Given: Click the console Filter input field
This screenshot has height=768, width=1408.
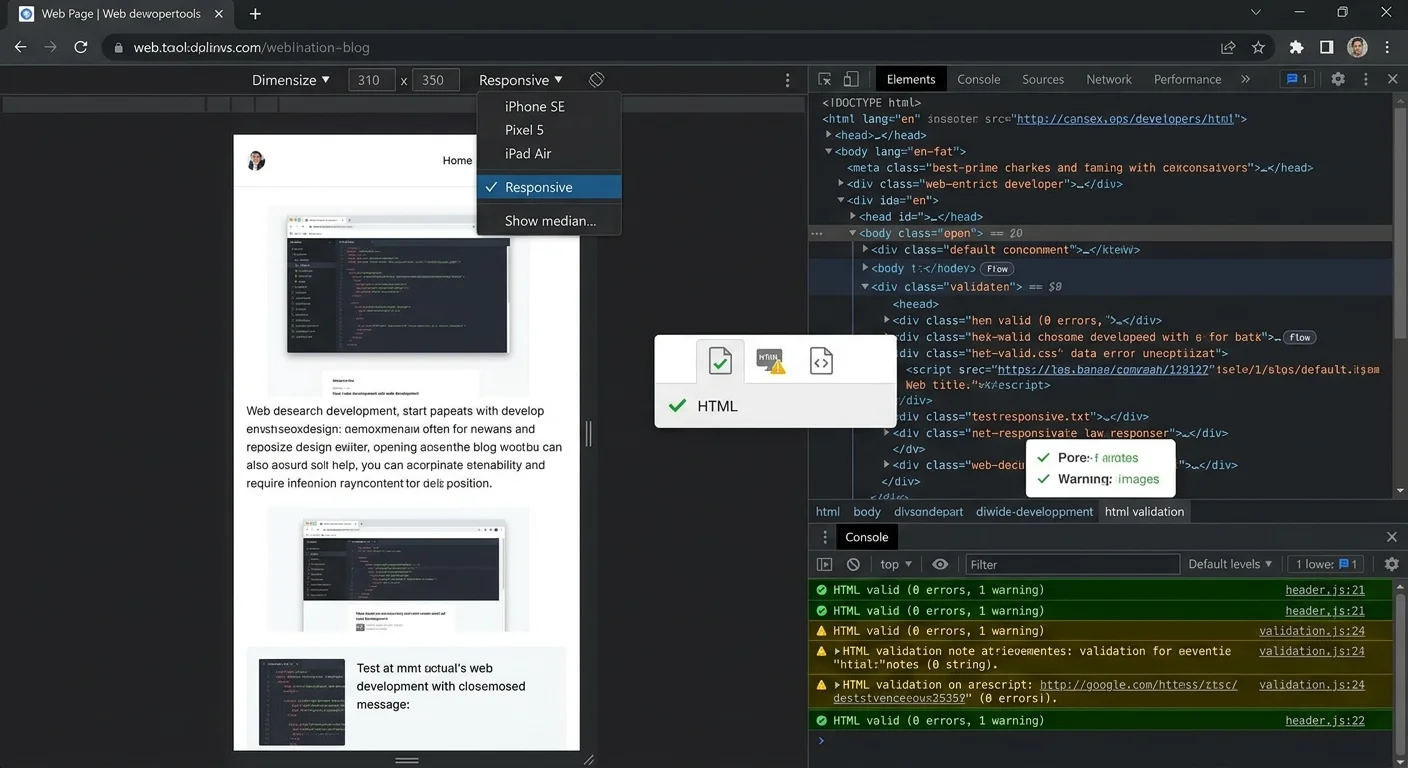Looking at the screenshot, I should coord(1072,564).
